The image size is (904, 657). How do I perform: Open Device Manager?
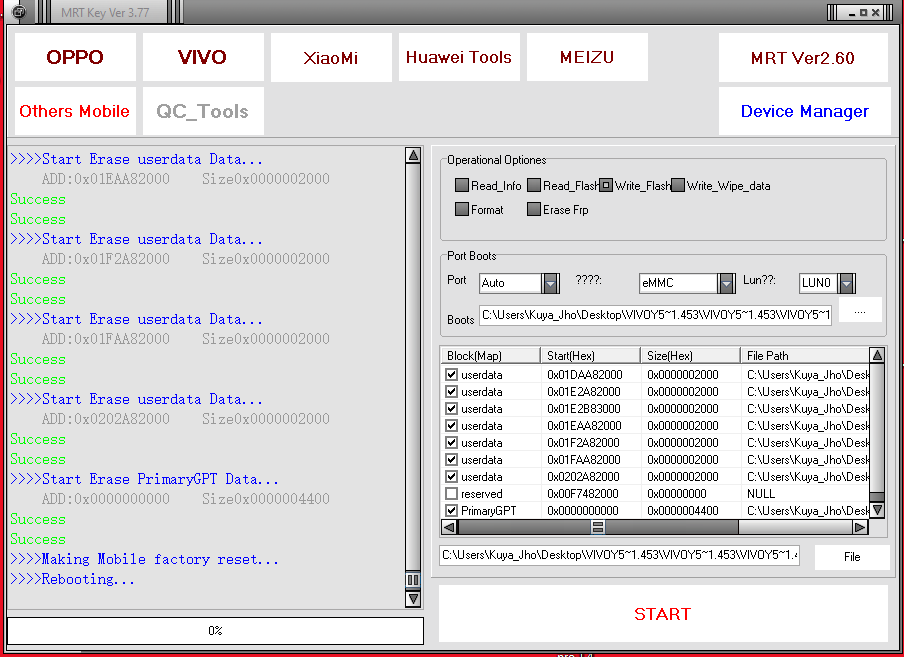click(x=804, y=111)
